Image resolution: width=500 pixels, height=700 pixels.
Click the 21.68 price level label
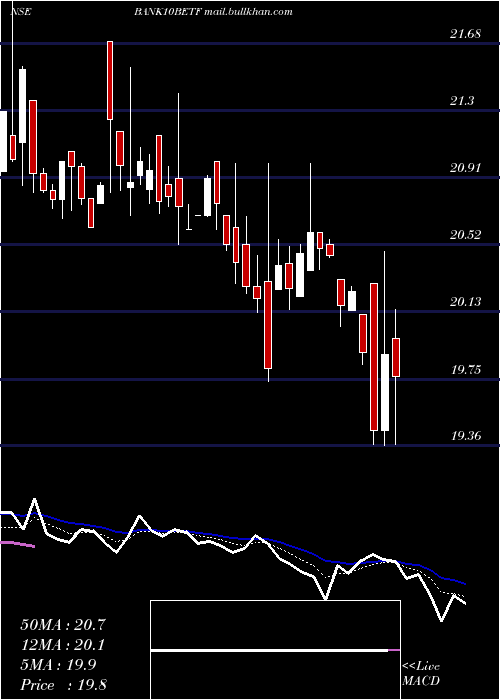pos(465,33)
